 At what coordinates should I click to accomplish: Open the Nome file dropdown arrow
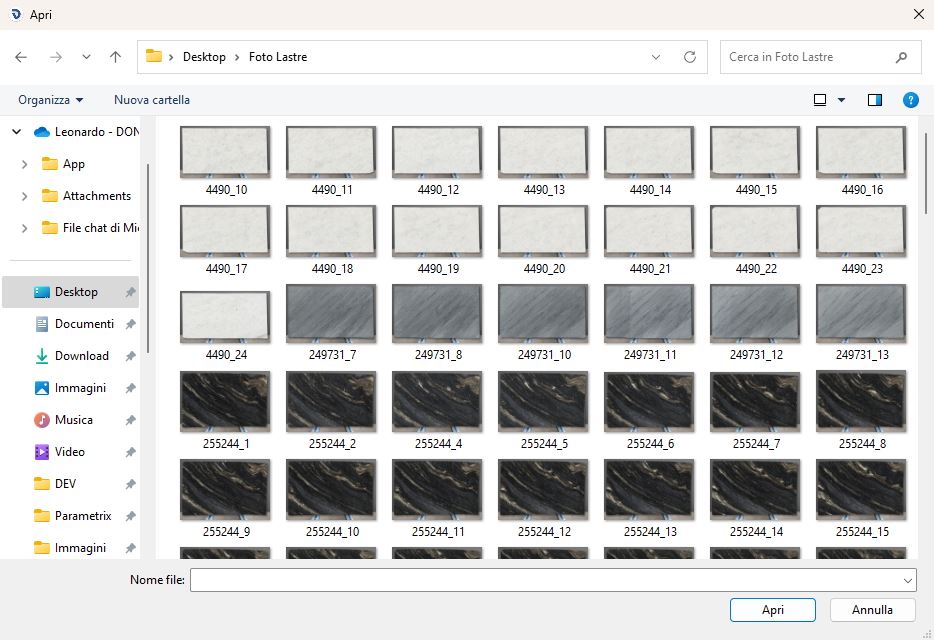coord(907,580)
